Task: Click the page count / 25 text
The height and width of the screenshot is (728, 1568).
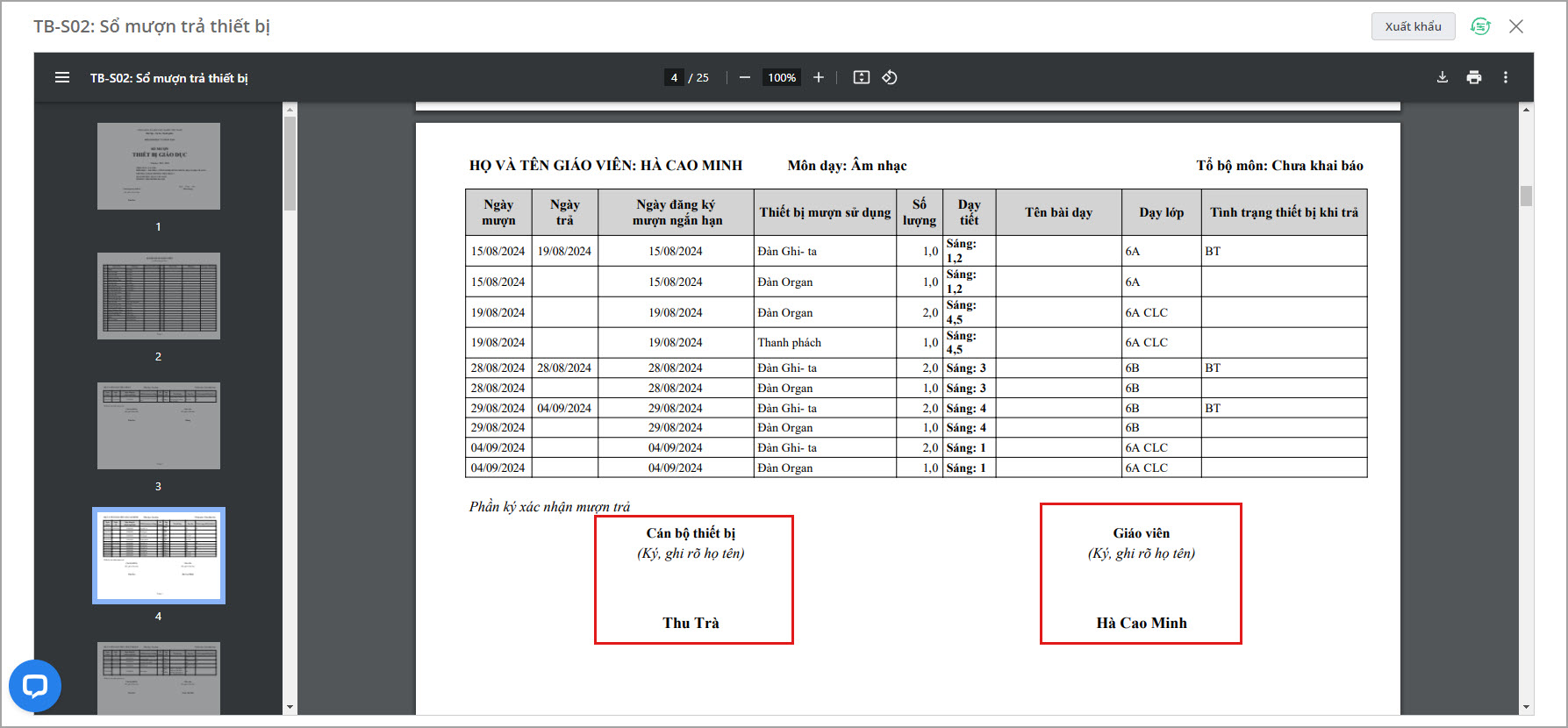Action: (698, 77)
